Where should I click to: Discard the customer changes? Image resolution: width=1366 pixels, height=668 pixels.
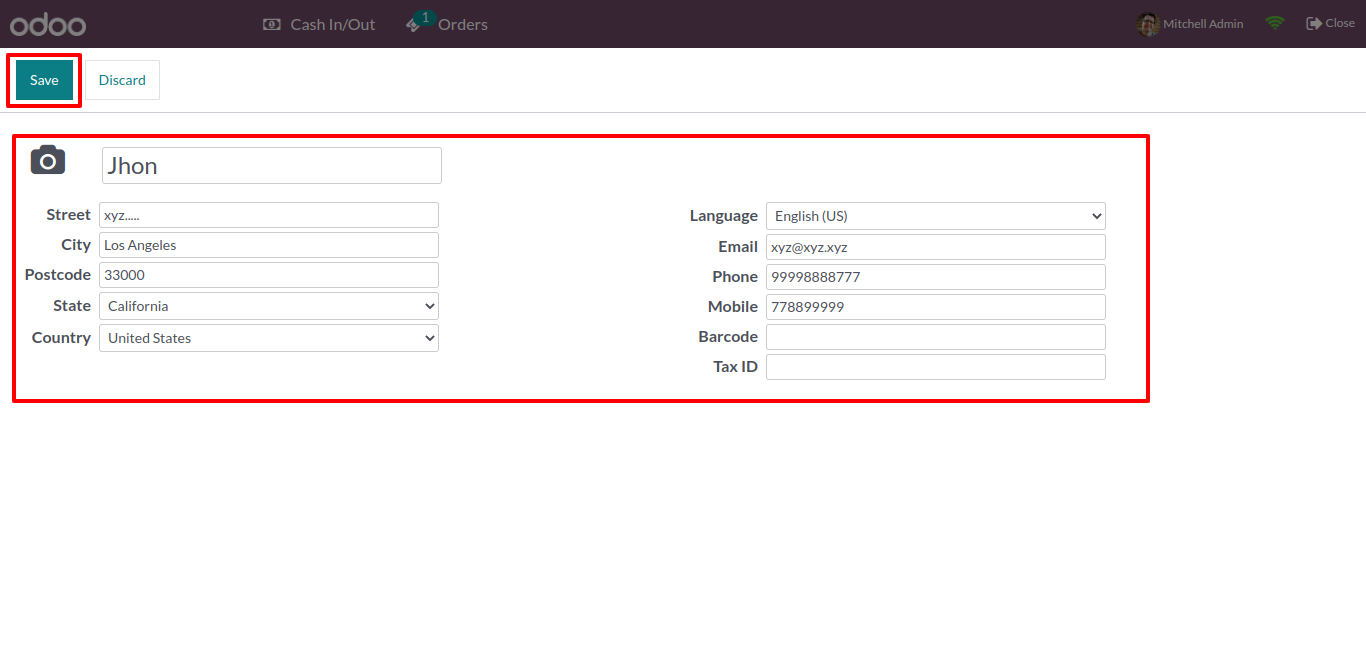122,80
